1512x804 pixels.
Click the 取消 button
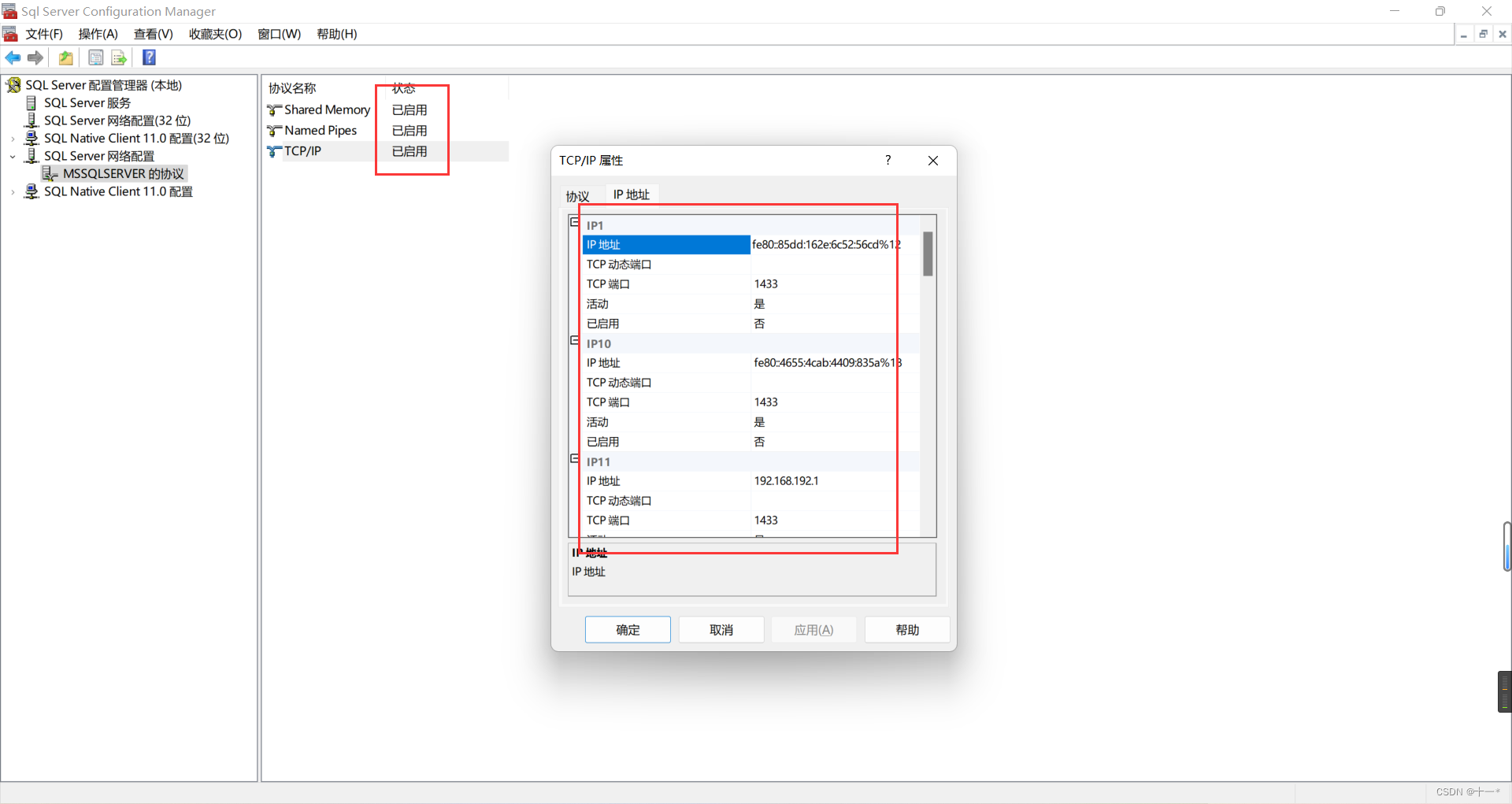click(x=721, y=630)
